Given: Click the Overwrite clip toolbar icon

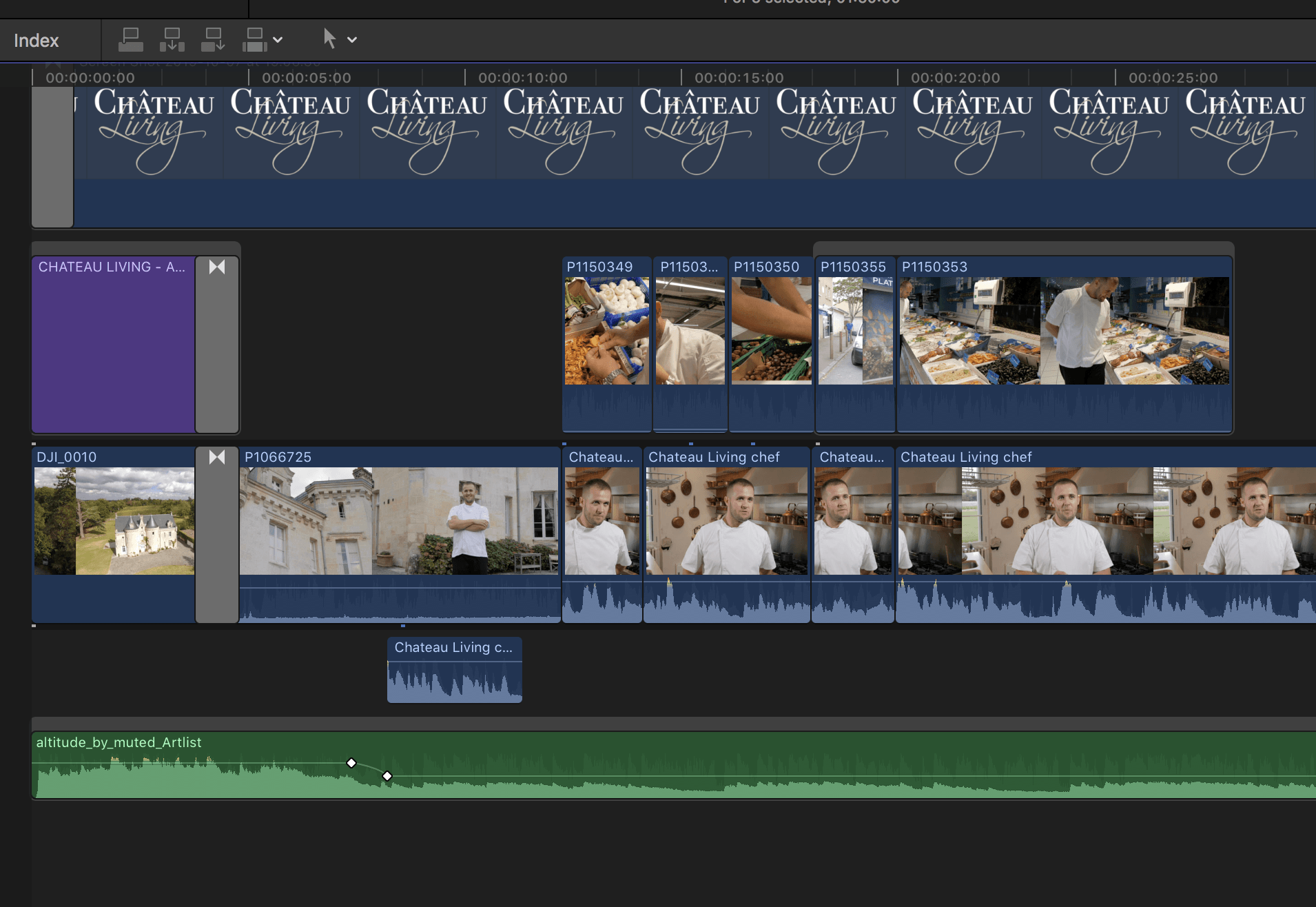Looking at the screenshot, I should click(x=254, y=39).
